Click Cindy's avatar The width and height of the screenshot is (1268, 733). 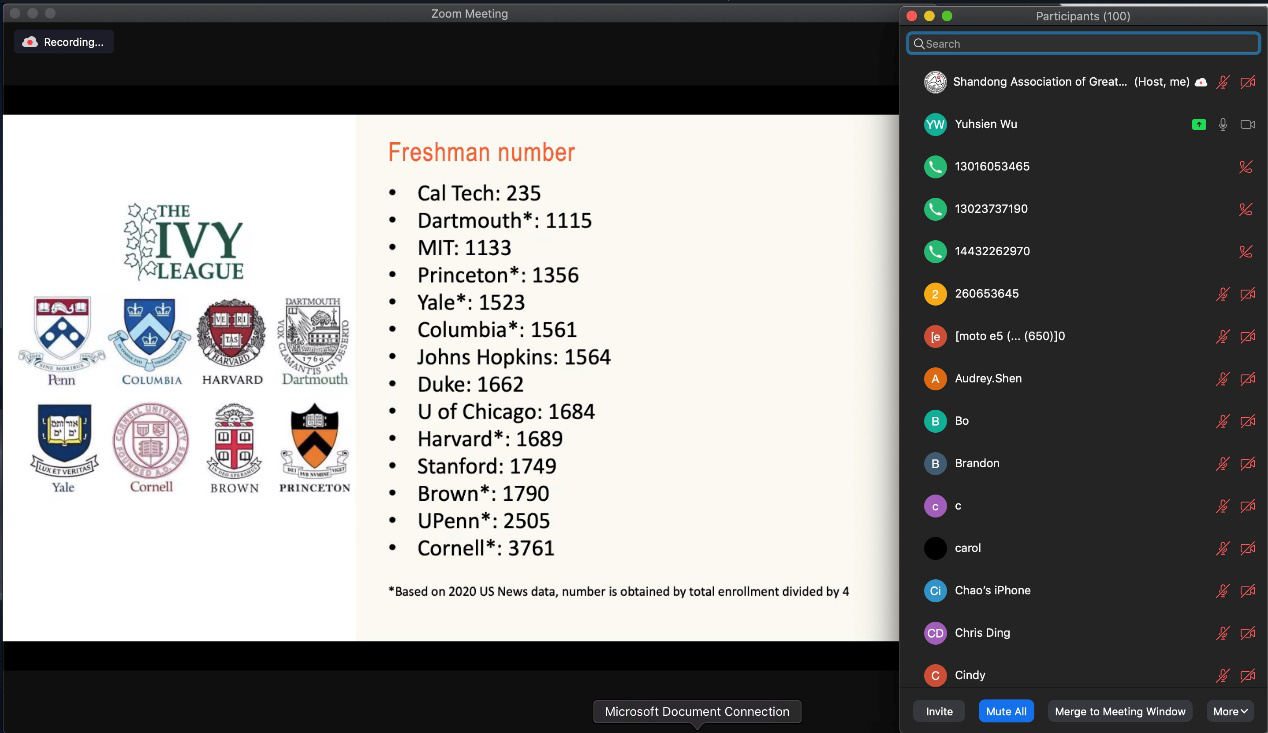[935, 675]
